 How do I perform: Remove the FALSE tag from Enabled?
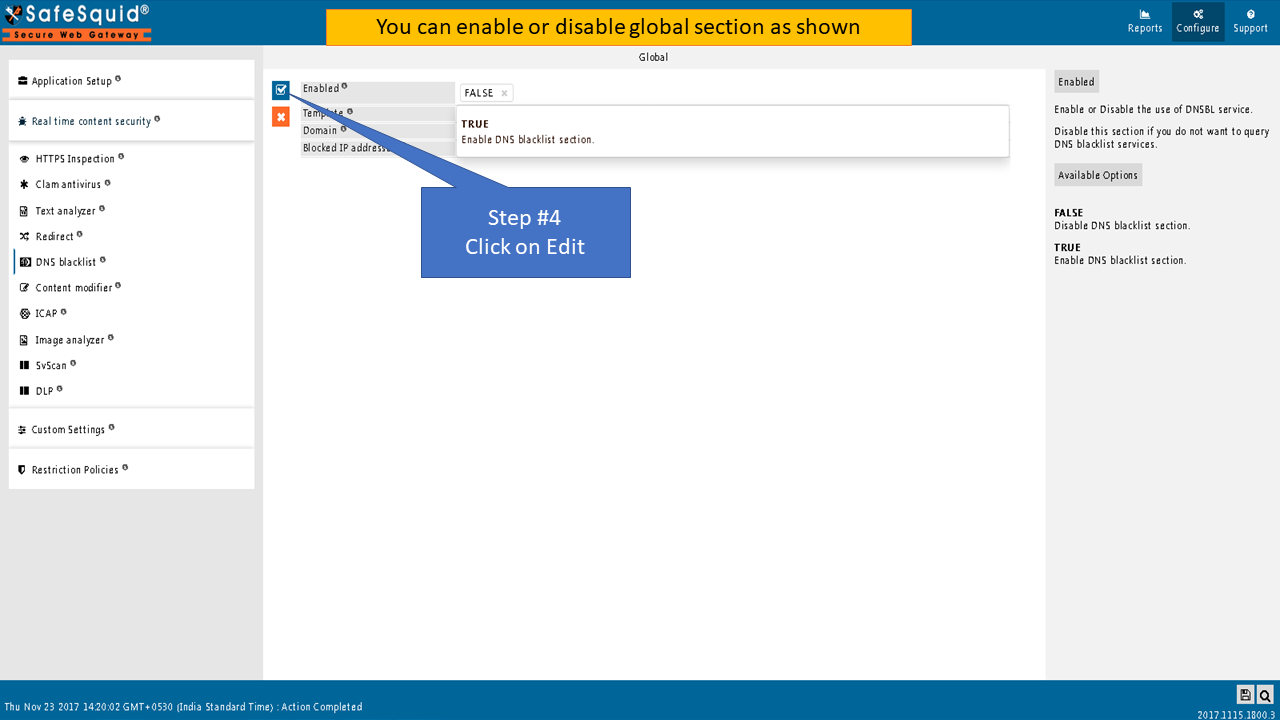click(x=505, y=93)
